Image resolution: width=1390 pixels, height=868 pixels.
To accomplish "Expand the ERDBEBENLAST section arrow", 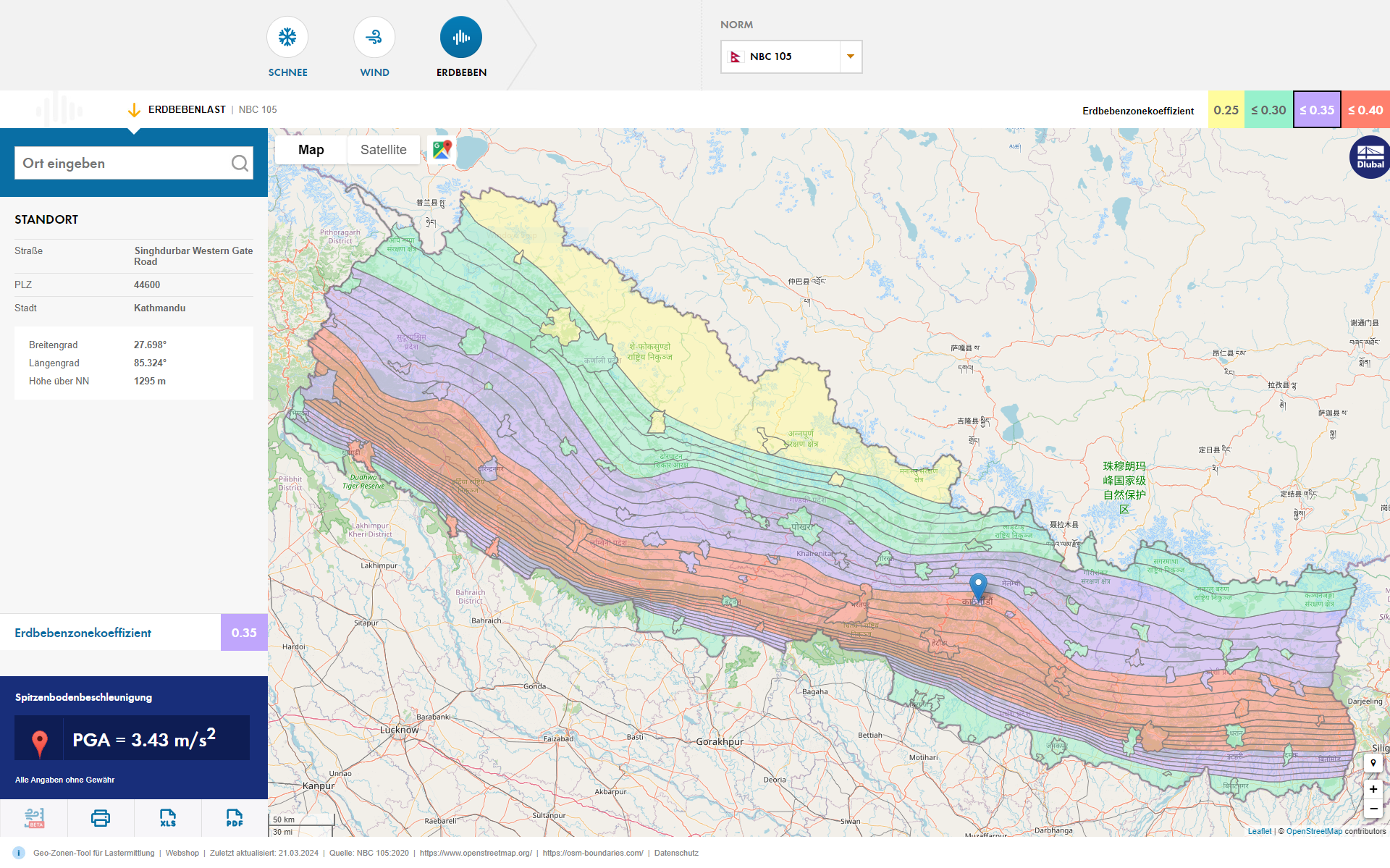I will coord(135,110).
